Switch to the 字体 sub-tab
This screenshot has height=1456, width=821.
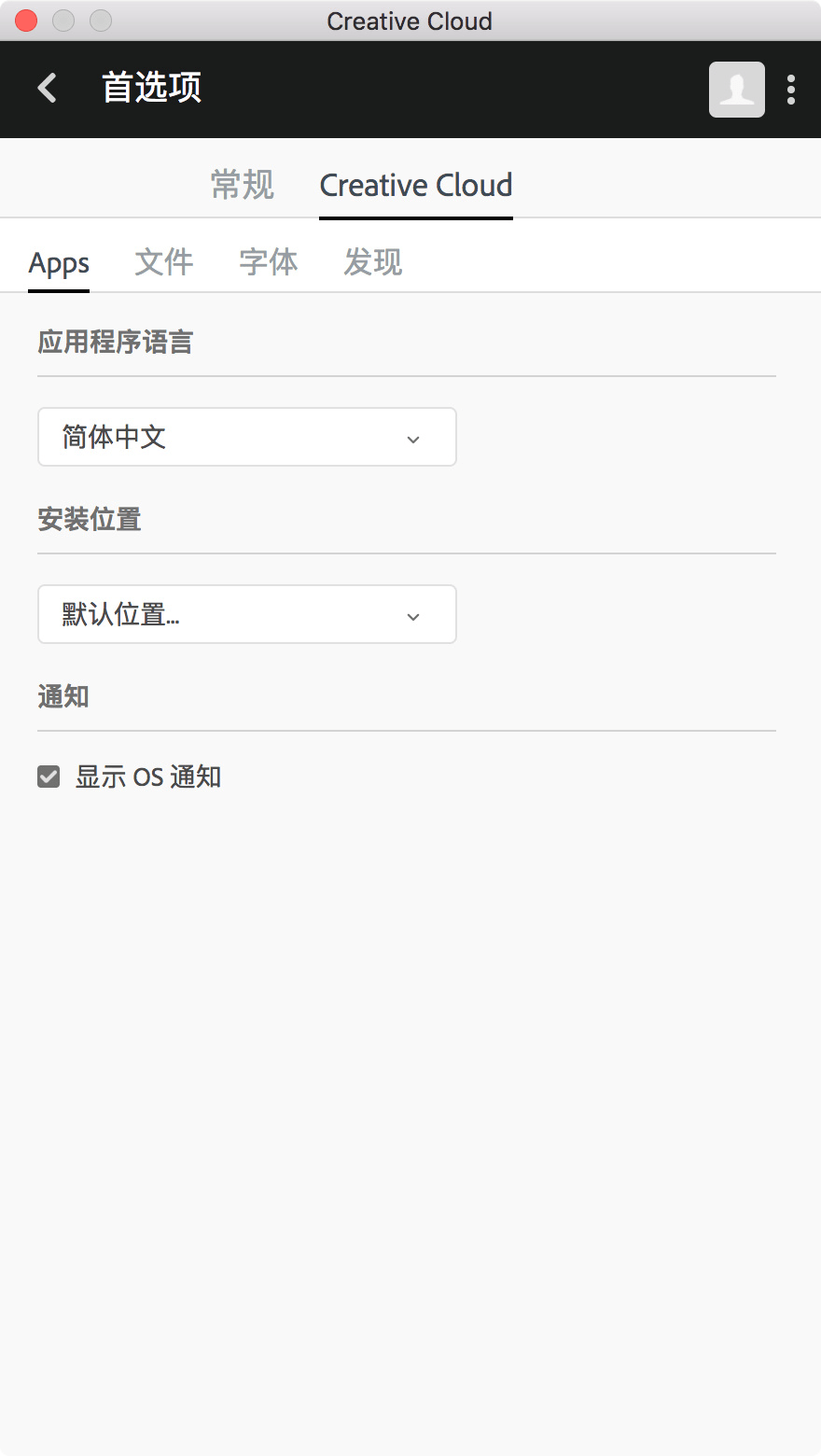point(269,262)
